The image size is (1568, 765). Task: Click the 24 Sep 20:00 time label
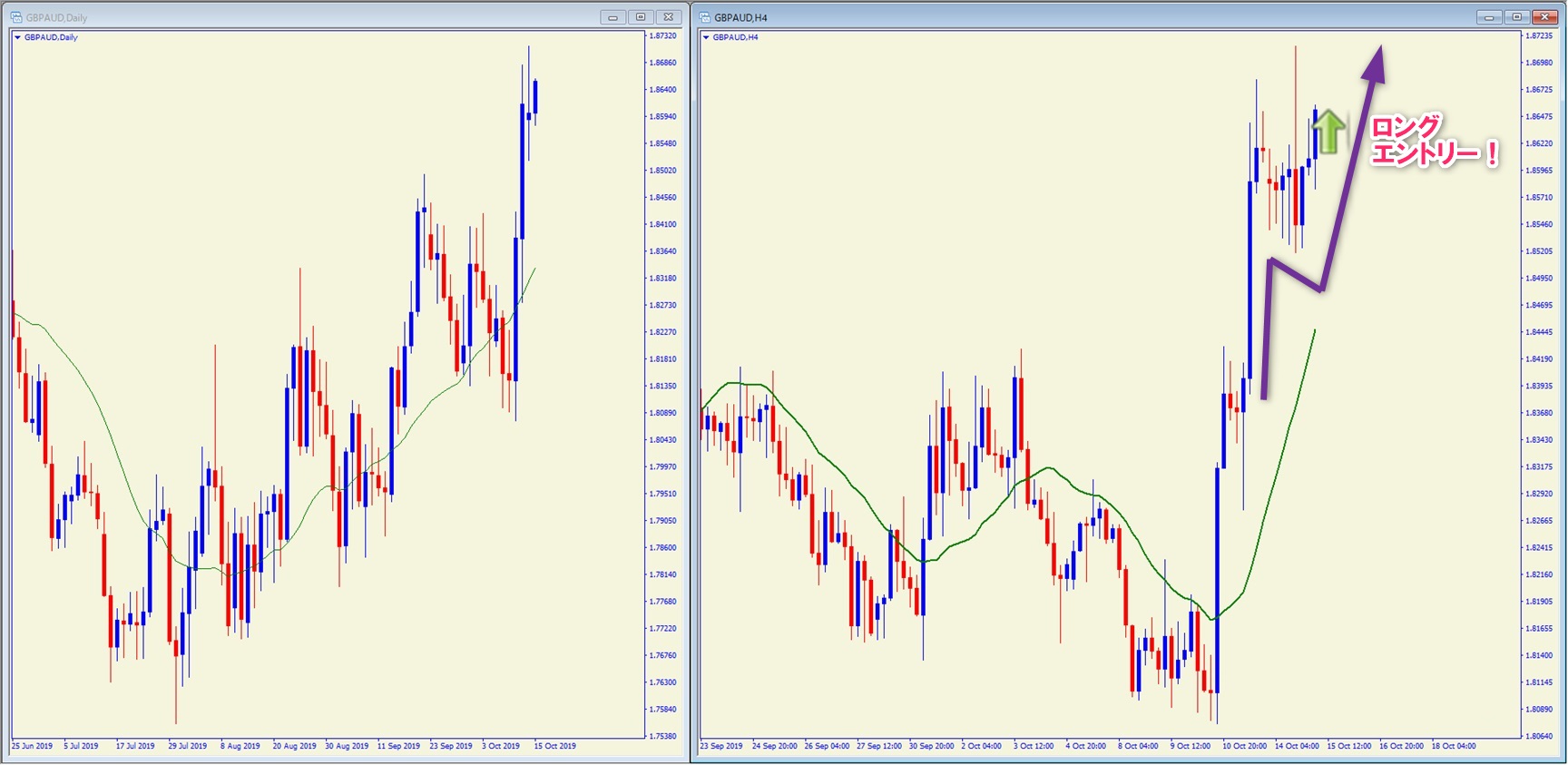click(775, 746)
